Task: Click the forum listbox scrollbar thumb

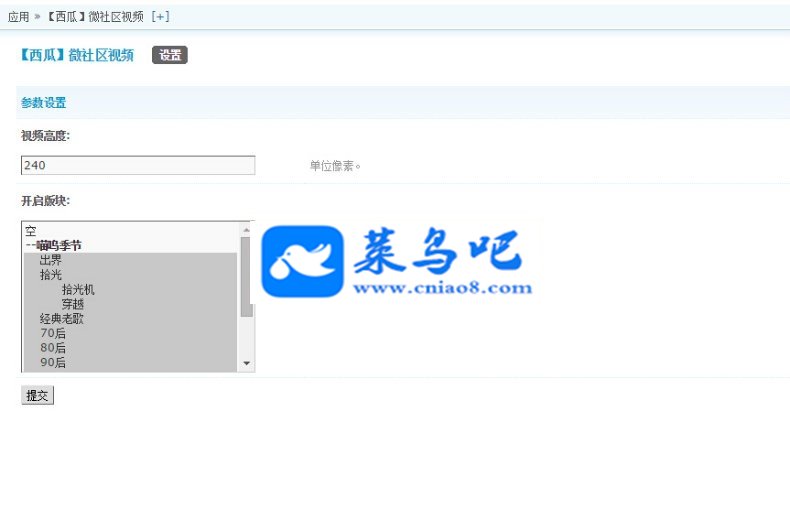Action: click(x=246, y=277)
